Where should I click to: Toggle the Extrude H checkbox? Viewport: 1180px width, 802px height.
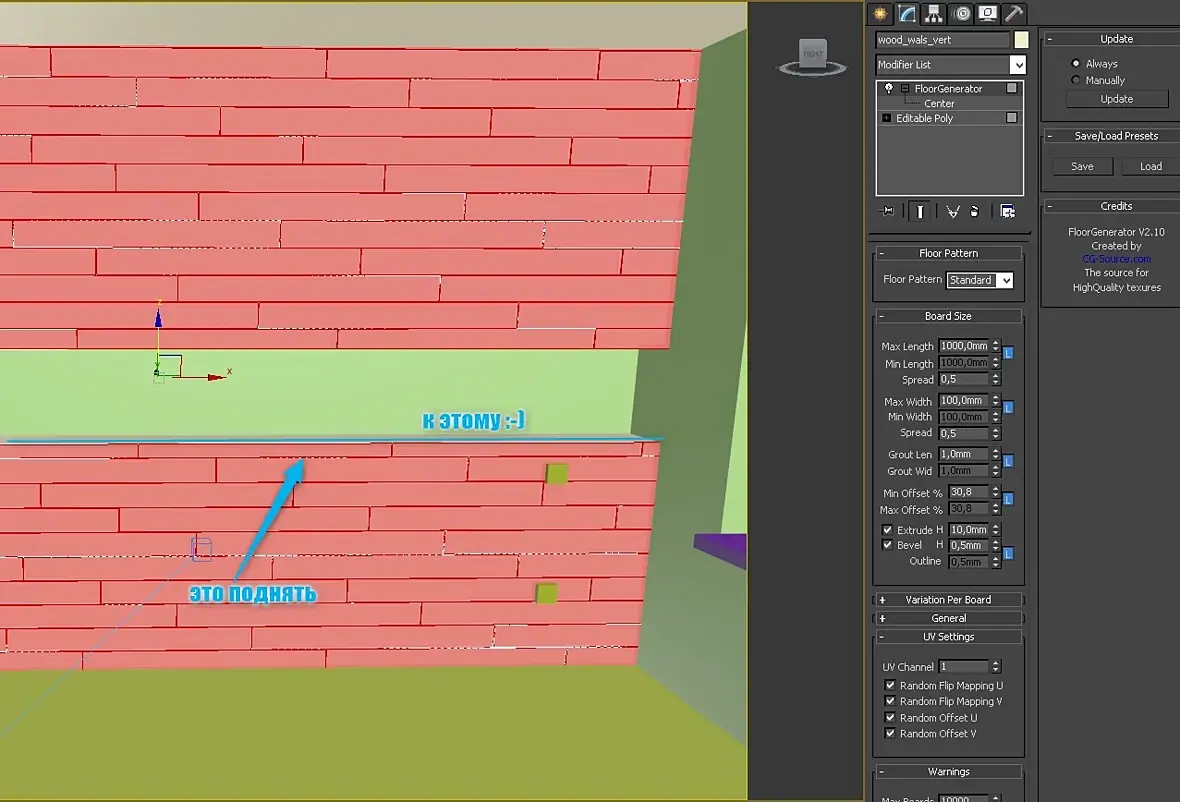887,530
